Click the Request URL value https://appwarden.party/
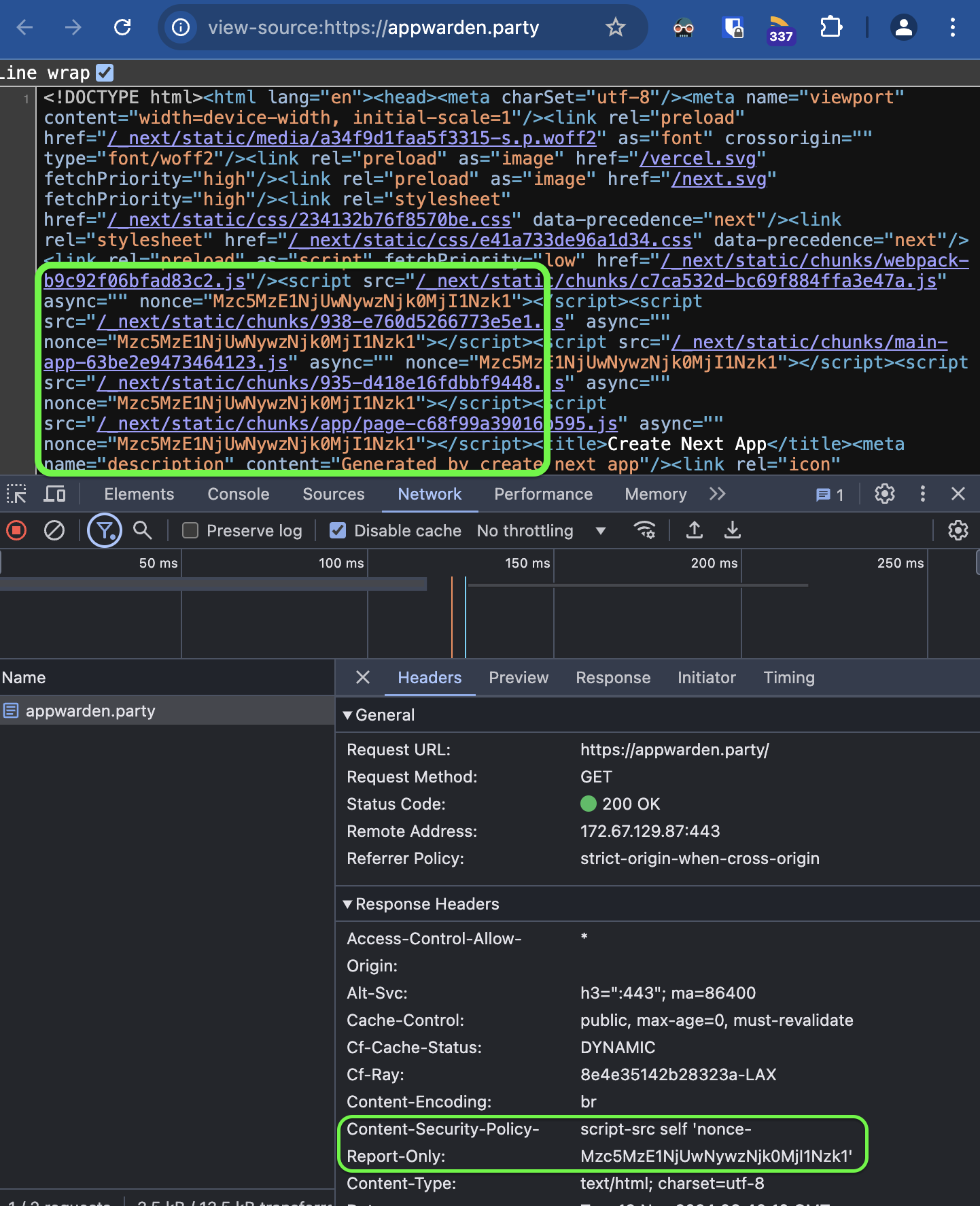Screen dimensions: 980x1206 coord(675,750)
